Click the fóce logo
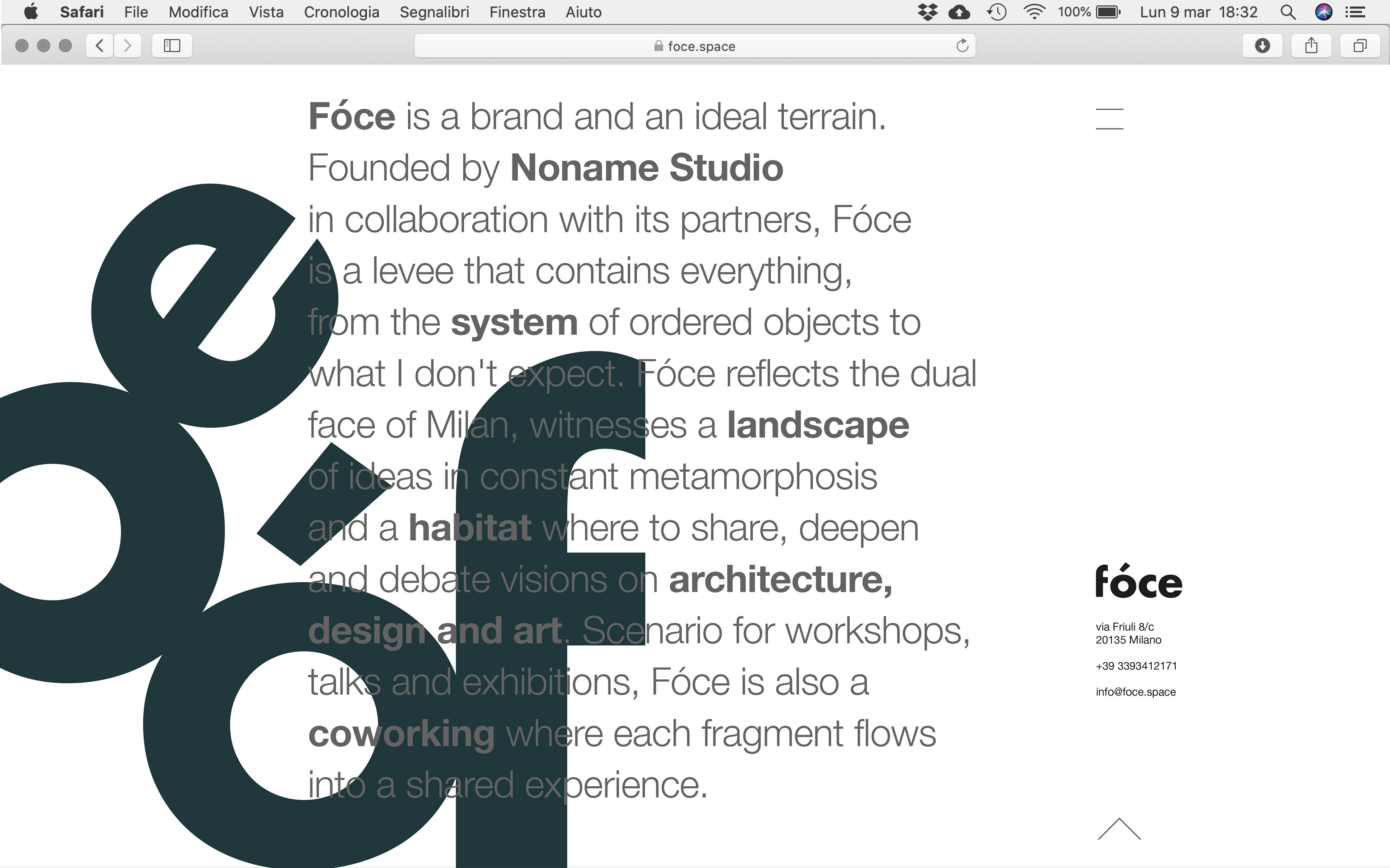The width and height of the screenshot is (1390, 868). coord(1139,580)
